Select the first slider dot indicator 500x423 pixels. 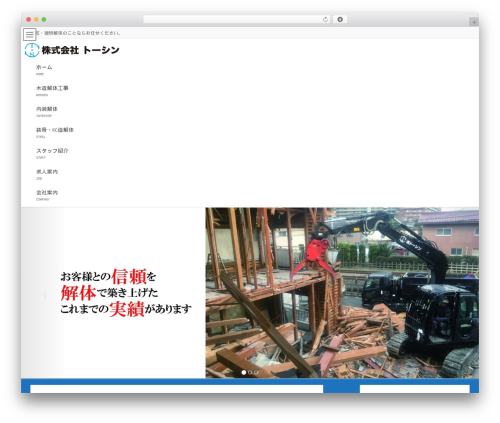[x=244, y=372]
